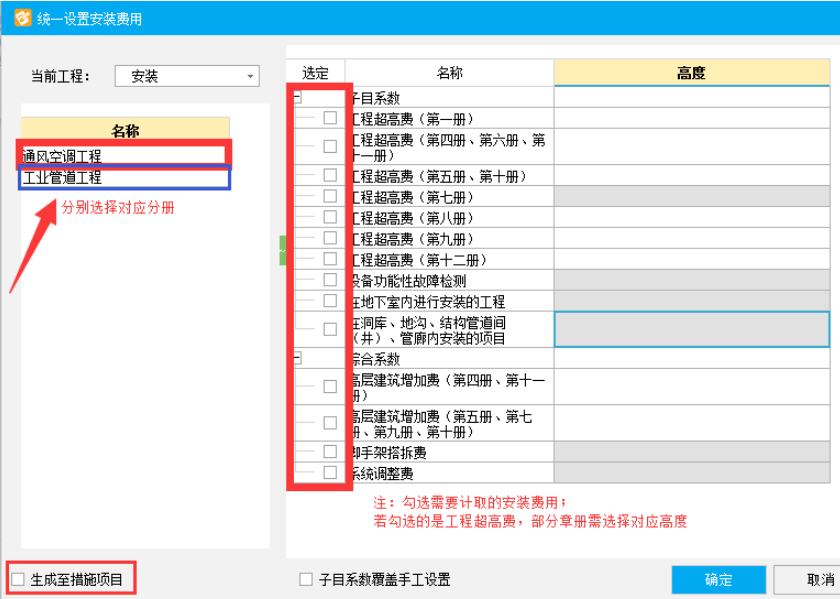Screen dimensions: 840x599
Task: Click the app logo icon in title bar
Action: pos(23,18)
